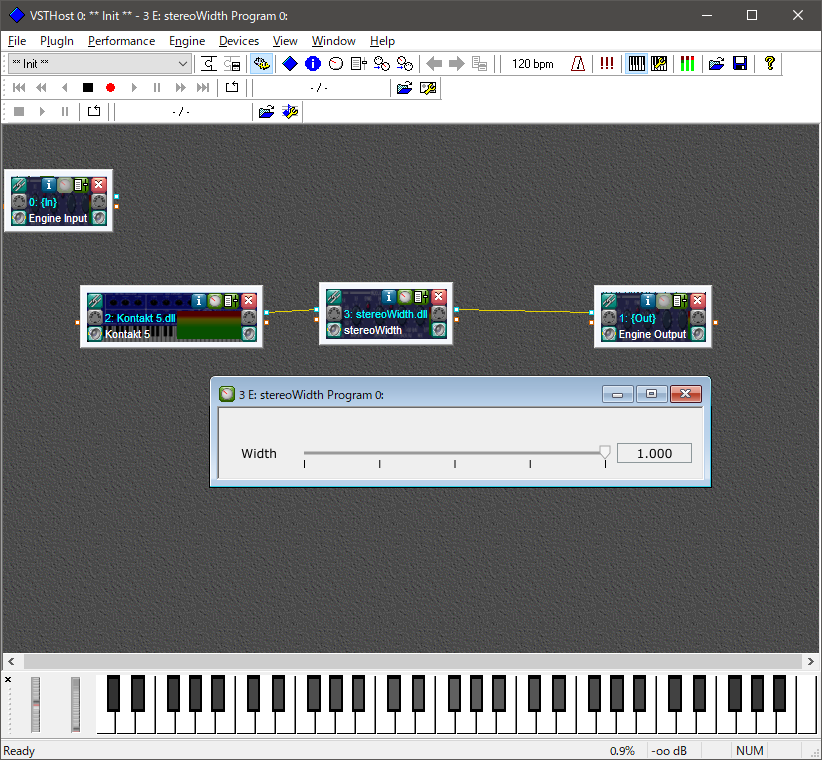Click the Width value field showing 1.000
822x760 pixels.
click(654, 453)
